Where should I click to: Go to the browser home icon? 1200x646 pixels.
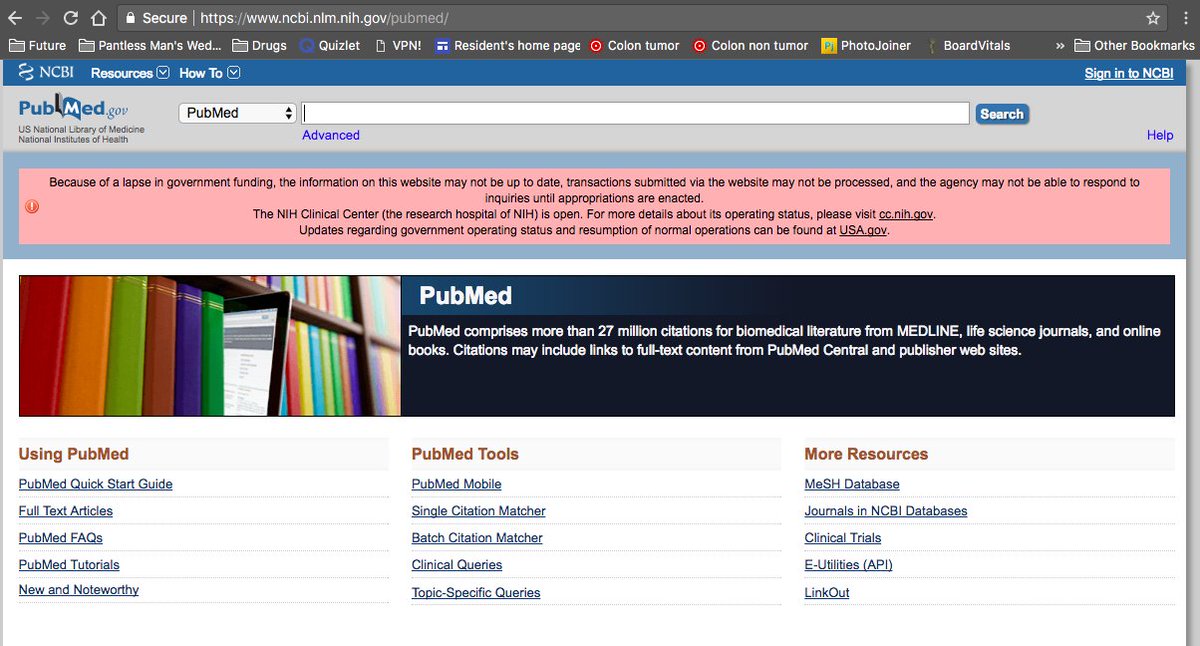tap(98, 18)
